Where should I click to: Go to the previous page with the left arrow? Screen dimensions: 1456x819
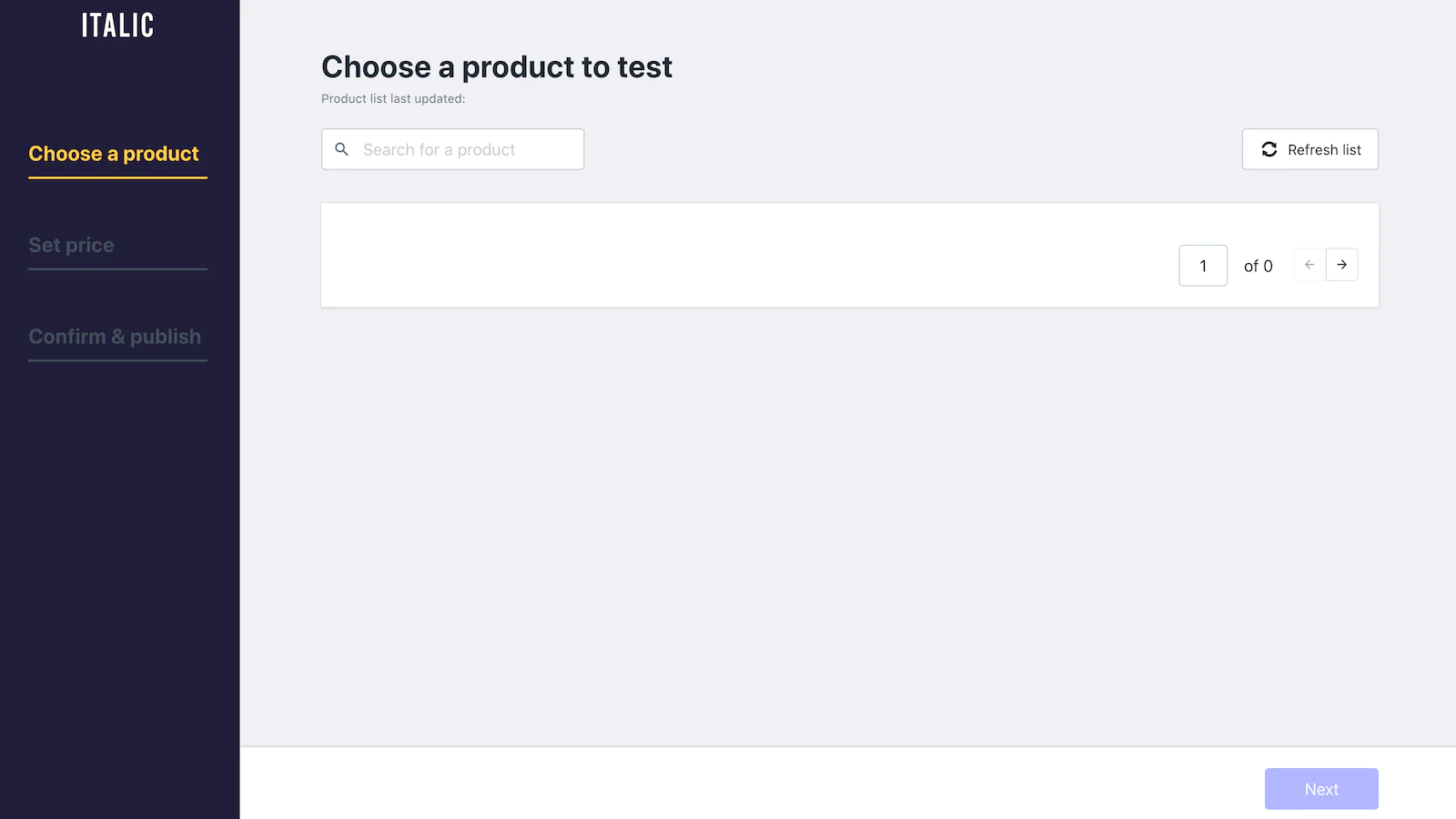[1309, 265]
